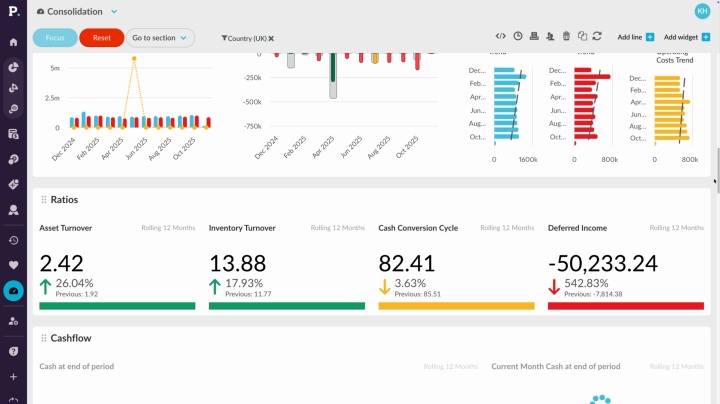Toggle the Focus mode button
This screenshot has height=404, width=720.
coord(55,38)
